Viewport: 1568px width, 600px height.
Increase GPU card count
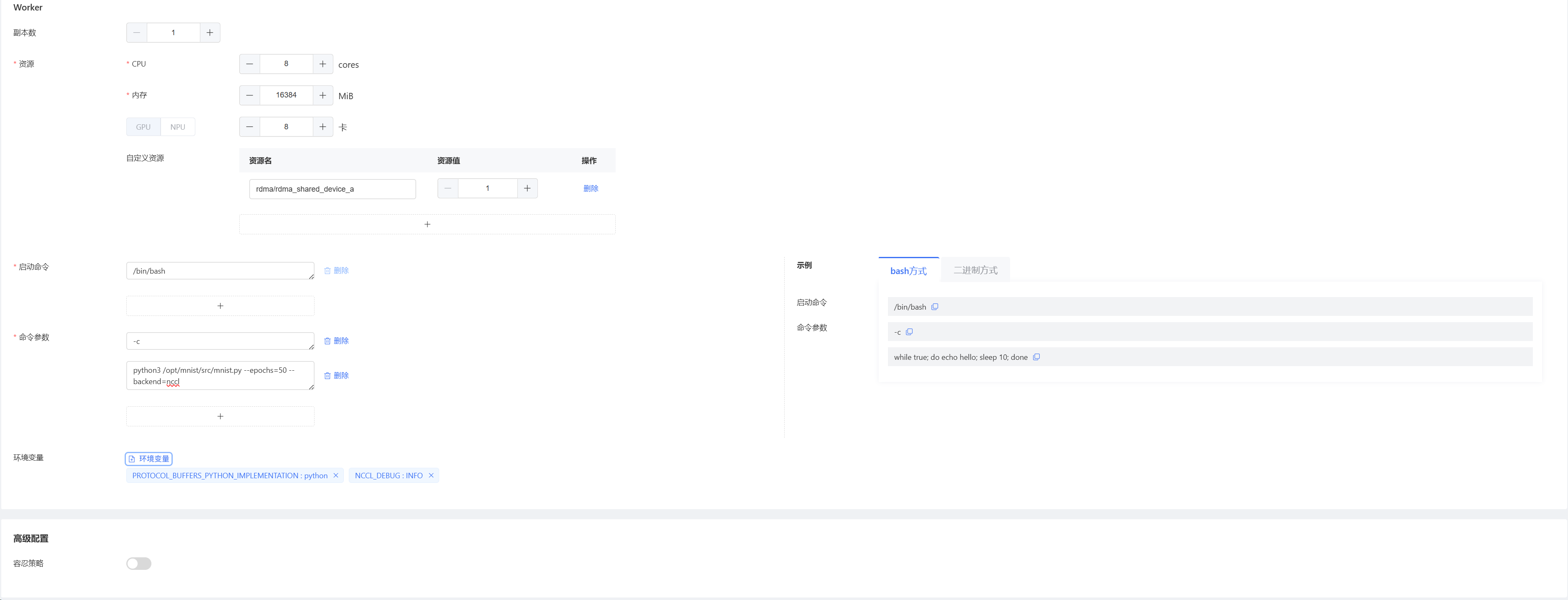tap(322, 127)
